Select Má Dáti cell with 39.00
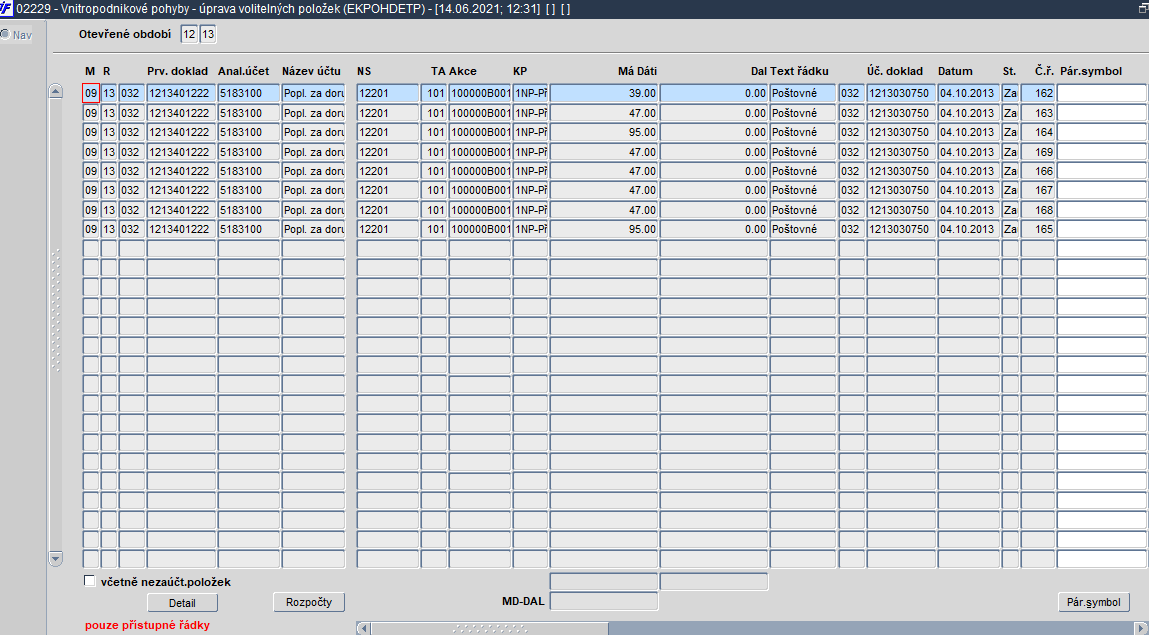The width and height of the screenshot is (1149, 635). coord(604,93)
